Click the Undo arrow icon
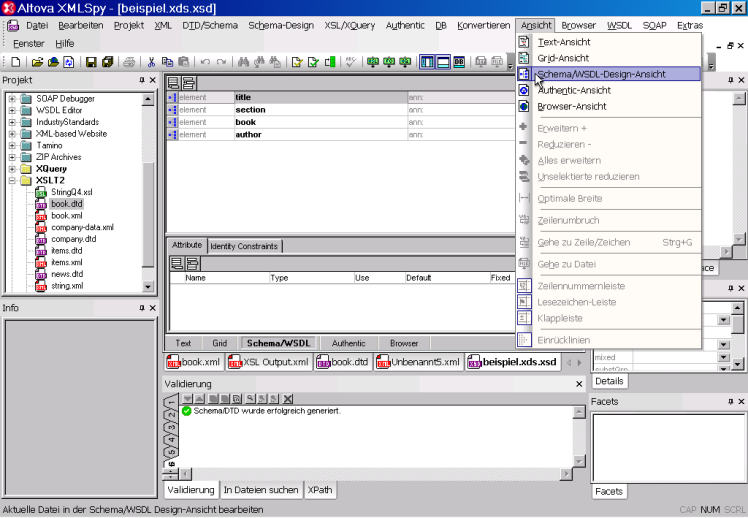 point(205,62)
